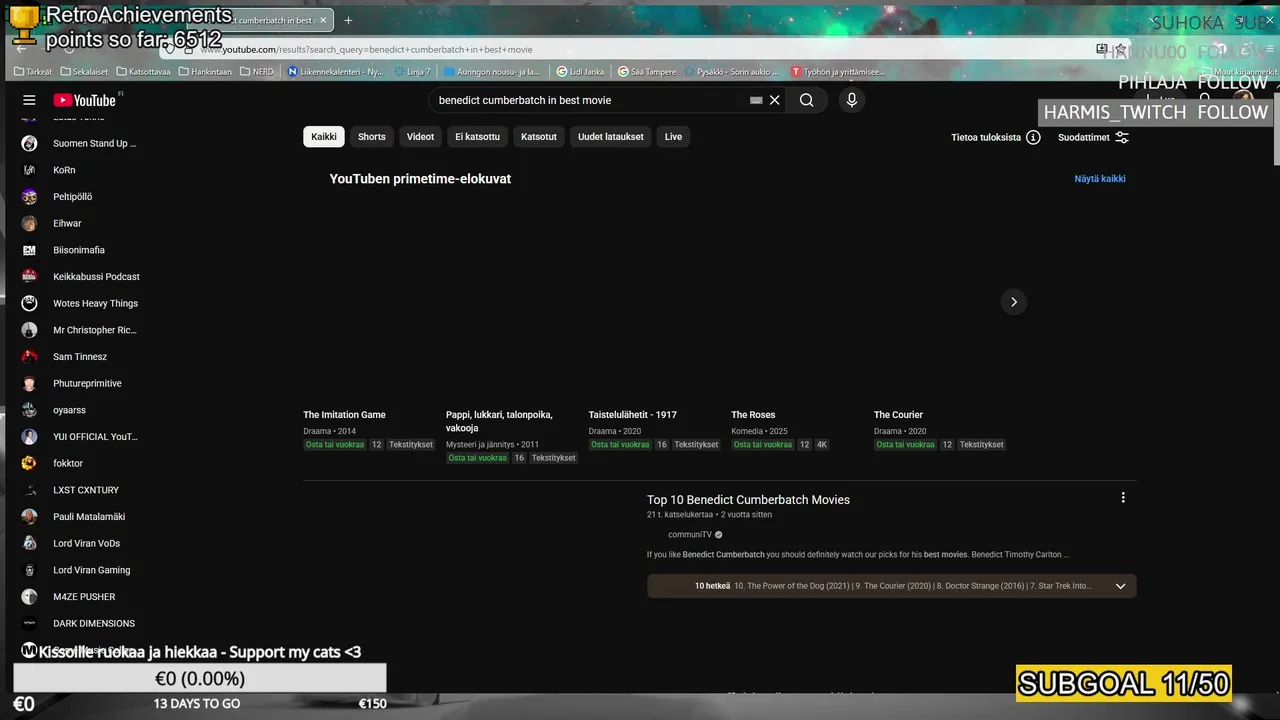Open the Sää Tampere bookmark
This screenshot has height=720, width=1280.
point(647,72)
